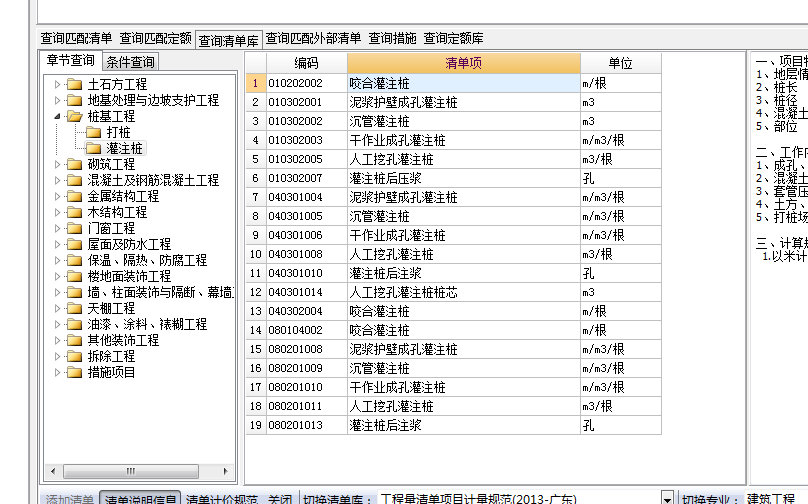Viewport: 808px width, 504px height.
Task: Select 措施项目 tree item label
Action: coord(111,372)
